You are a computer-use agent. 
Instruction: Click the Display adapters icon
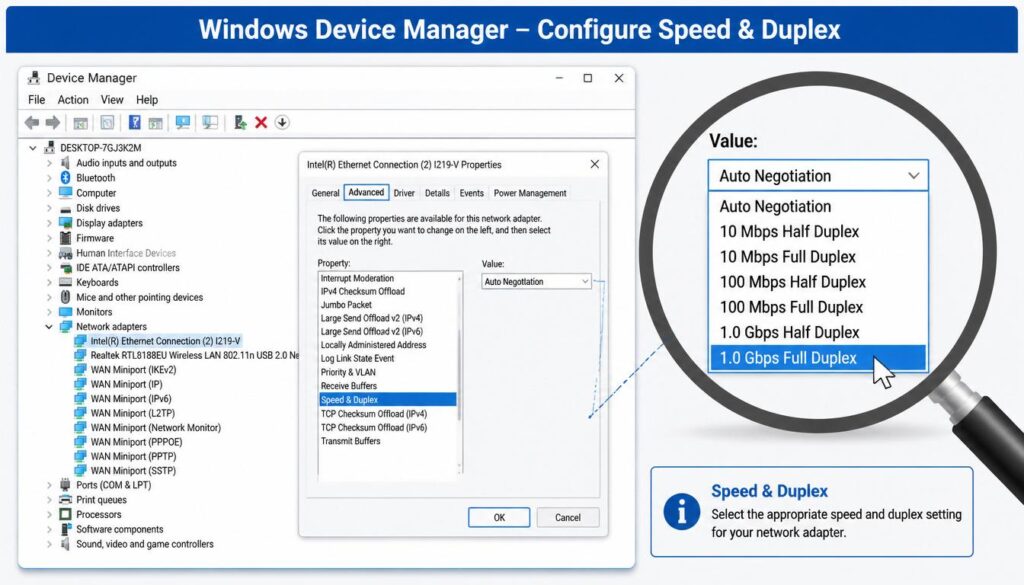65,223
